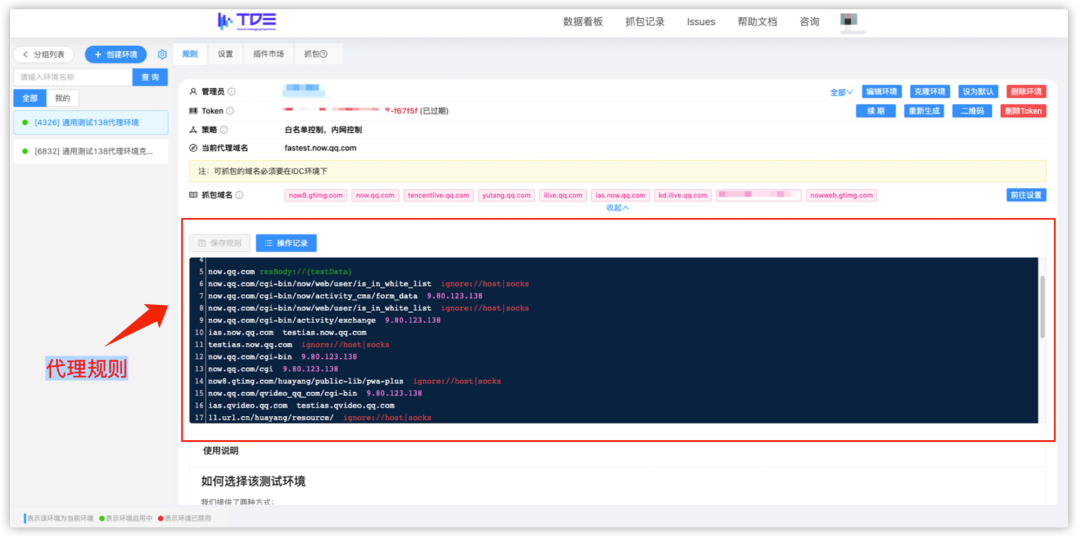This screenshot has width=1080, height=536.
Task: Click the TDE logo
Action: point(247,21)
